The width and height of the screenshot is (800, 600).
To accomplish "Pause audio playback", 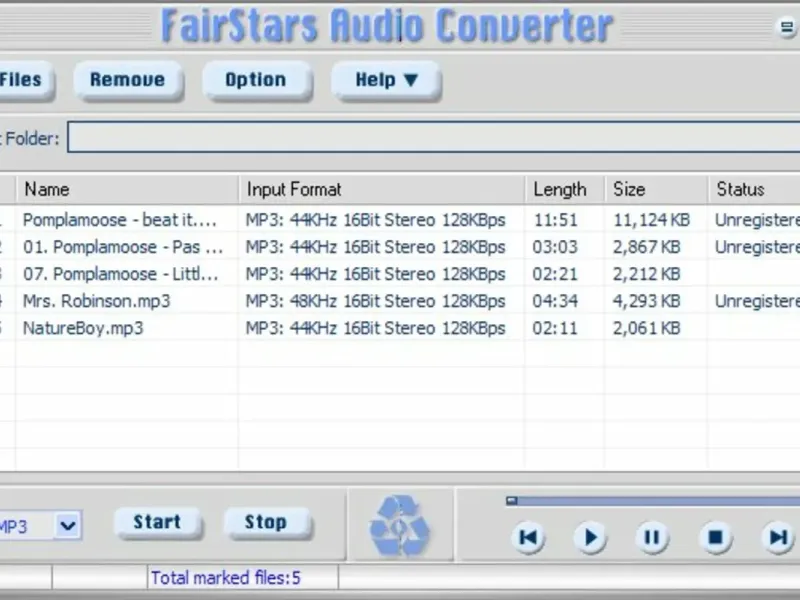I will click(652, 537).
